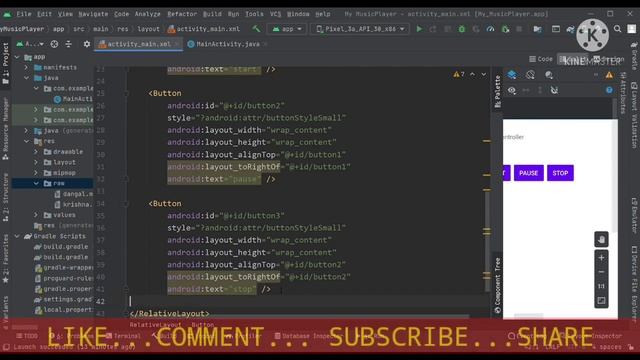The image size is (640, 360).
Task: Open the Pixel_3a_API_30_x86 device dropdown
Action: tap(360, 29)
